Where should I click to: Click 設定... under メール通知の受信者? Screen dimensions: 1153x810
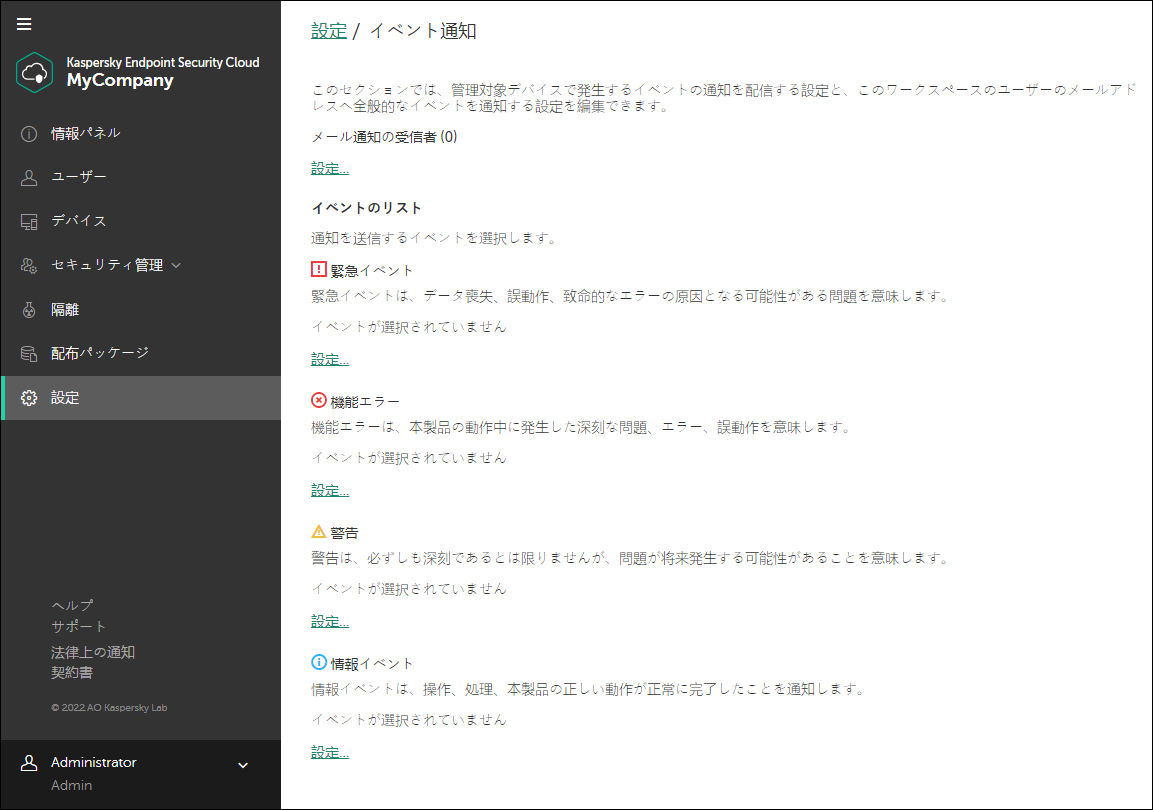click(329, 168)
